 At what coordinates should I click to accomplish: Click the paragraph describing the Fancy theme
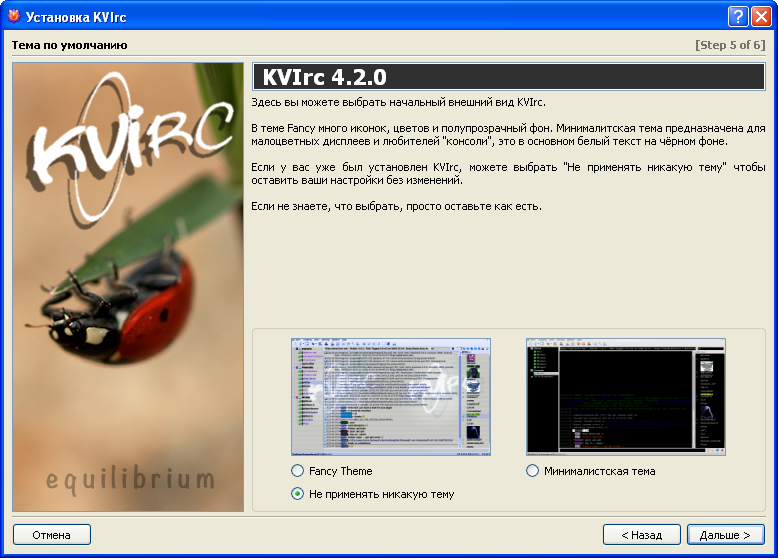[508, 135]
